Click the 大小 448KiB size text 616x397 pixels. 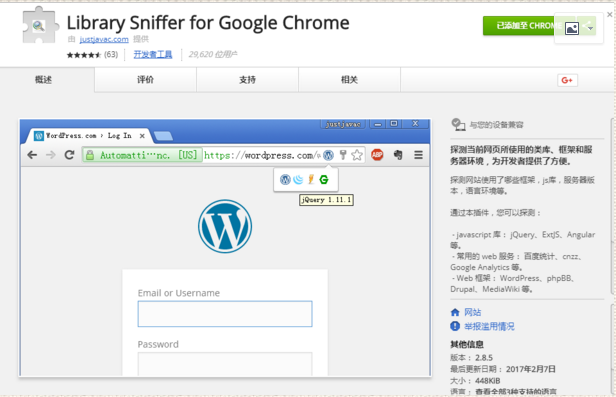(475, 381)
